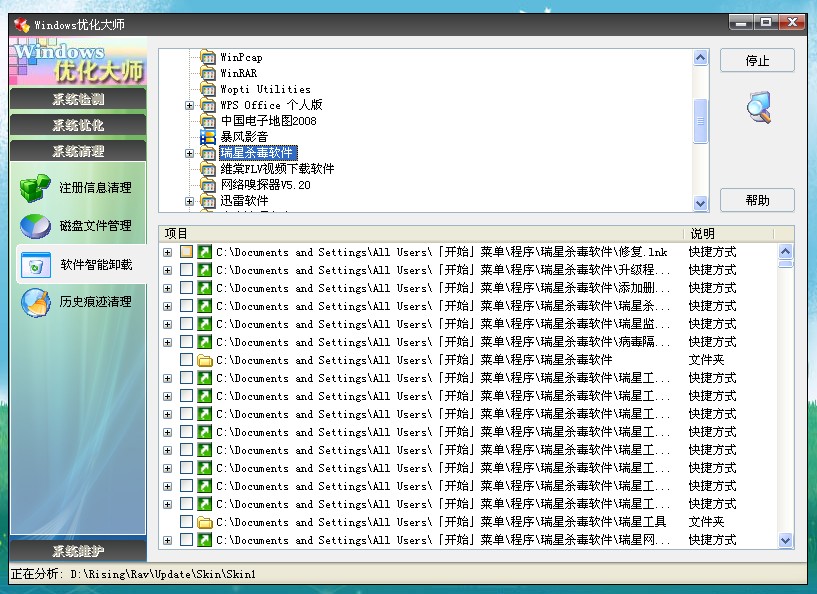Check the box for 瑞星工具 文件夹 row

click(187, 522)
